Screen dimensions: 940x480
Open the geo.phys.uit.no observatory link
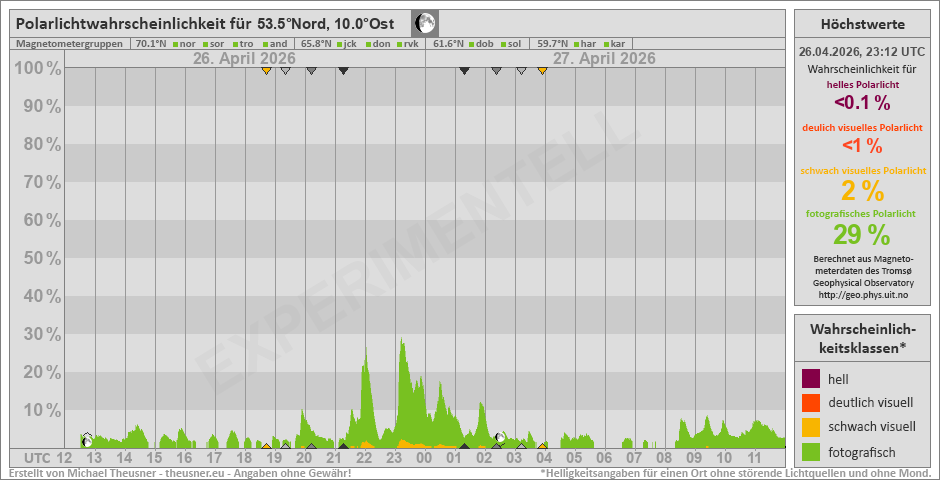pos(862,295)
